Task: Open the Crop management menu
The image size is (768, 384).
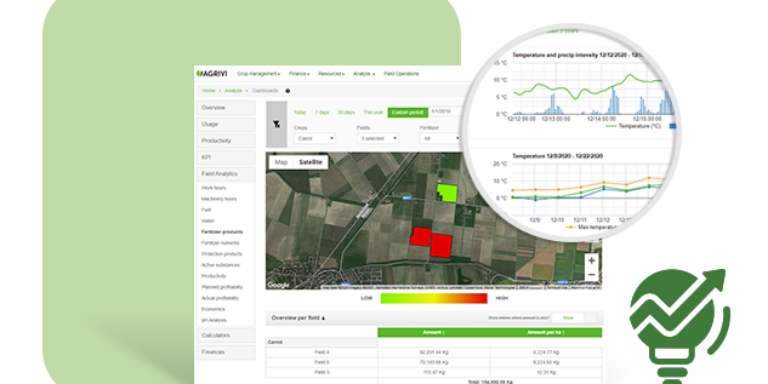Action: click(x=259, y=73)
